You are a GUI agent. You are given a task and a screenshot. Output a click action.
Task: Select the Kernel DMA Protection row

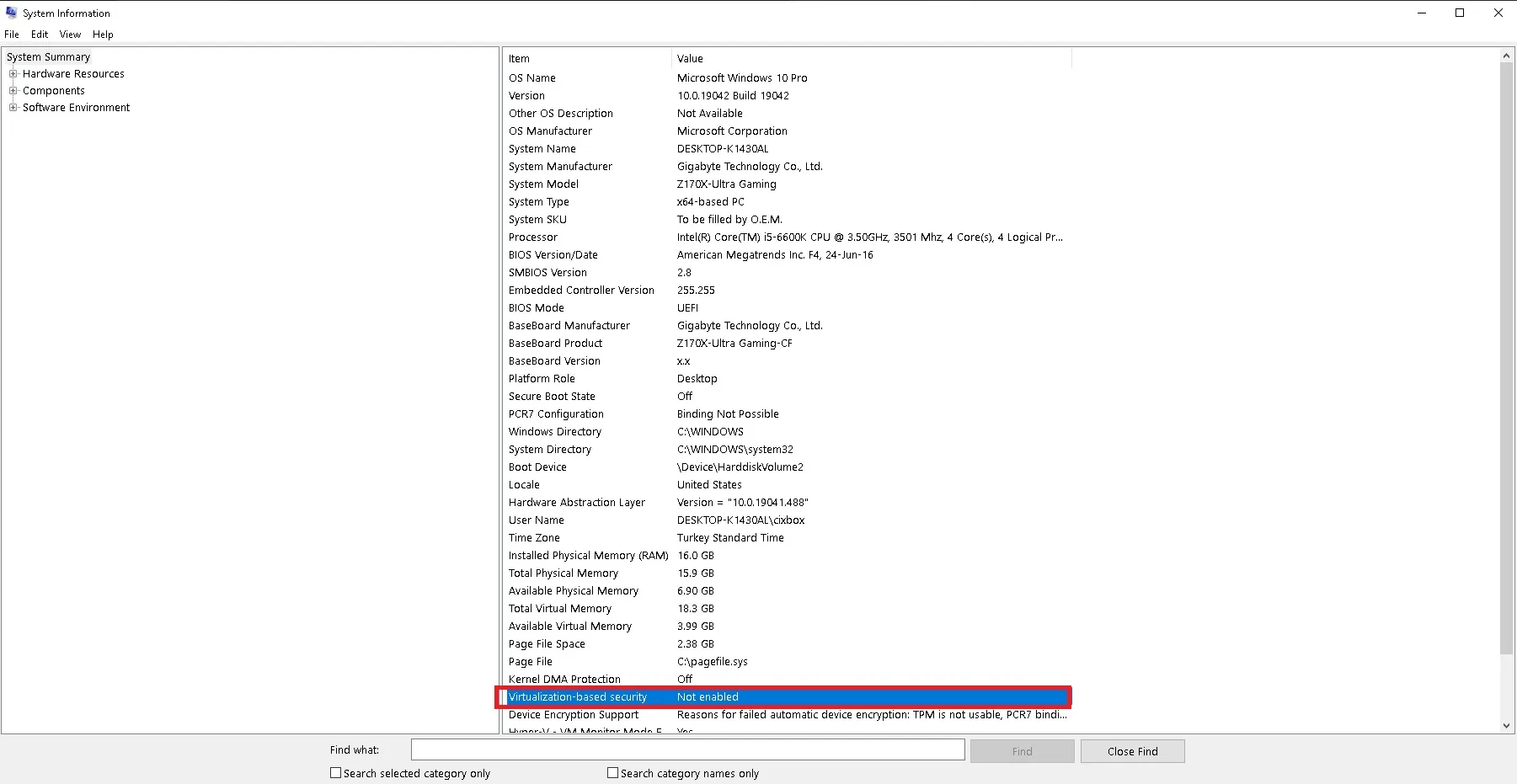click(788, 680)
